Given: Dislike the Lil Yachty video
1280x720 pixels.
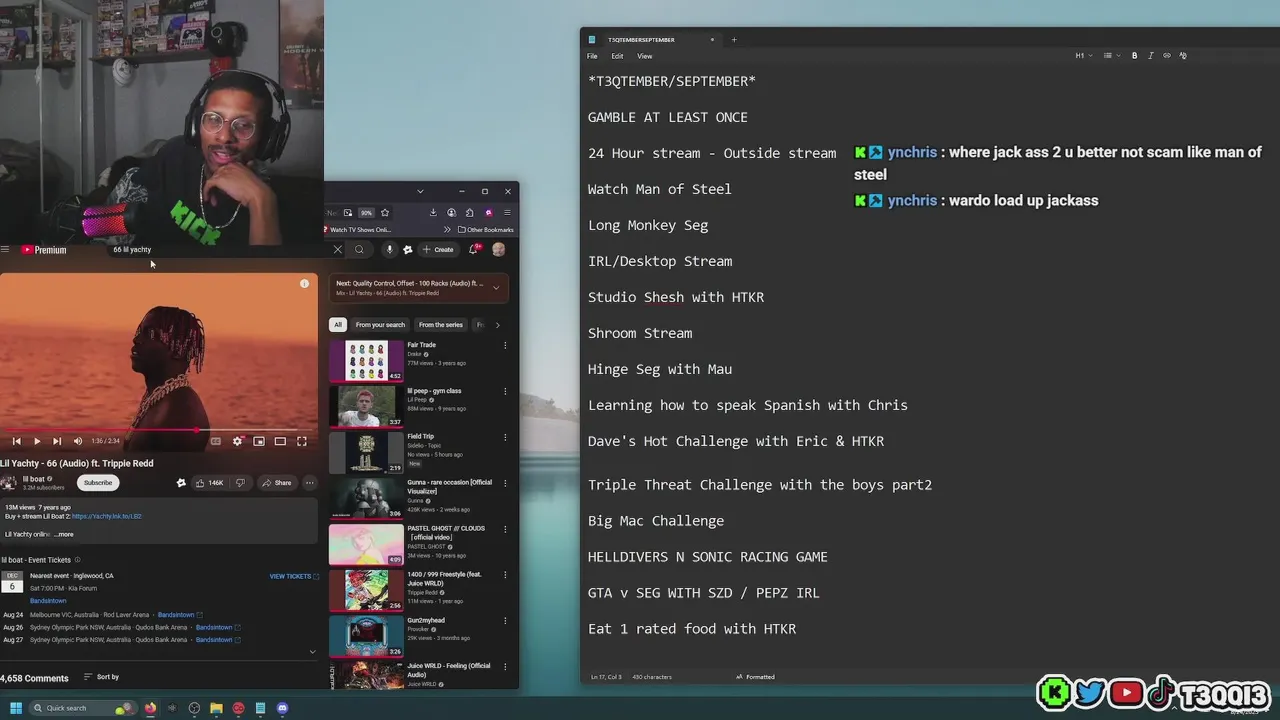Looking at the screenshot, I should [x=240, y=483].
